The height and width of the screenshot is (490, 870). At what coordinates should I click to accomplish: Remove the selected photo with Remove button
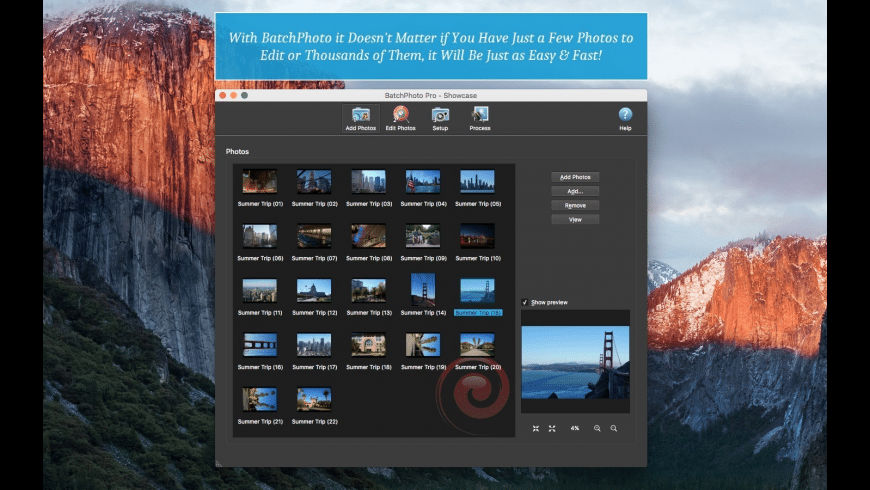pos(575,205)
